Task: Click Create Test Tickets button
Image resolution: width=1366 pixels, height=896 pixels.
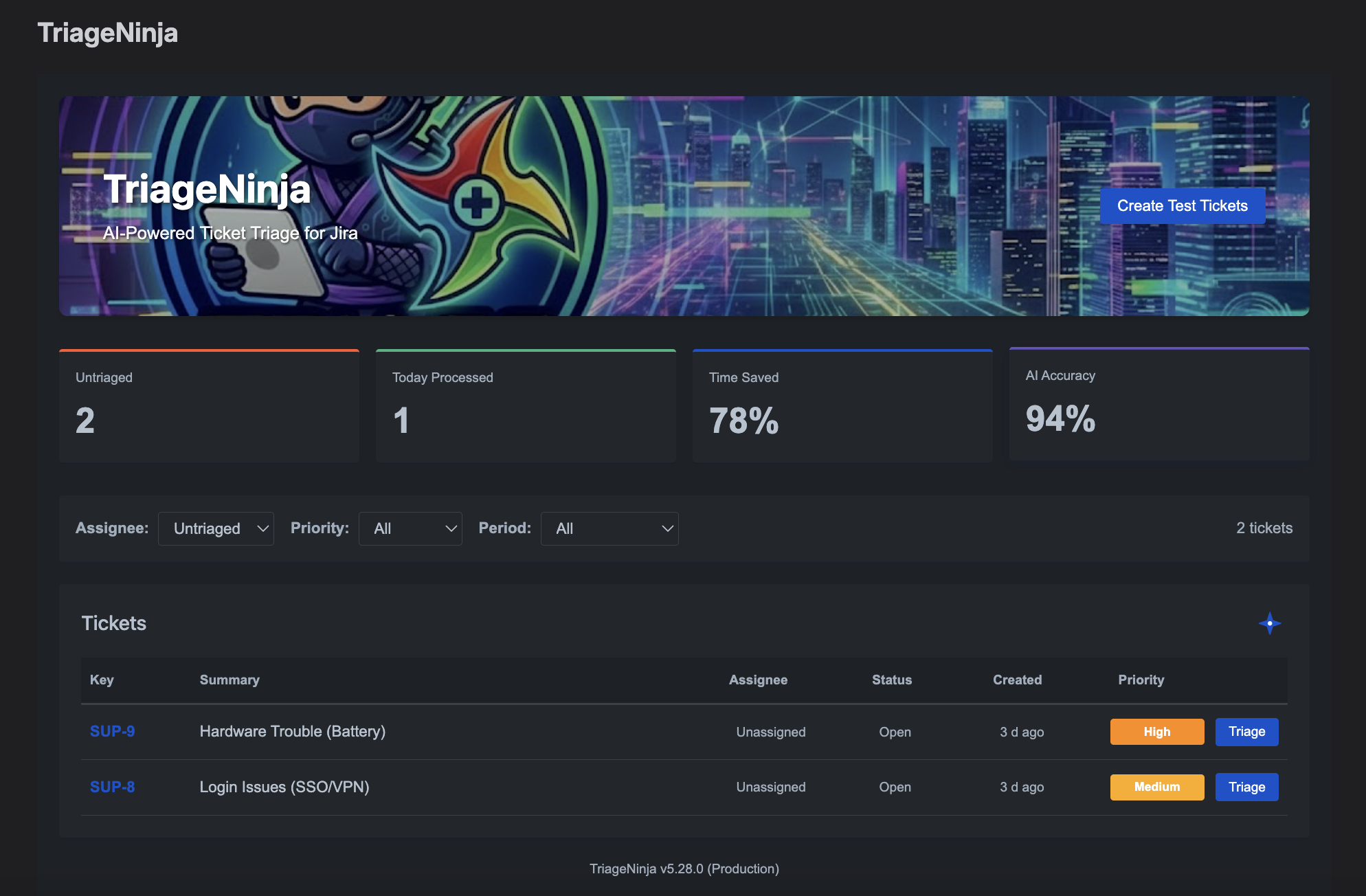Action: click(x=1182, y=205)
